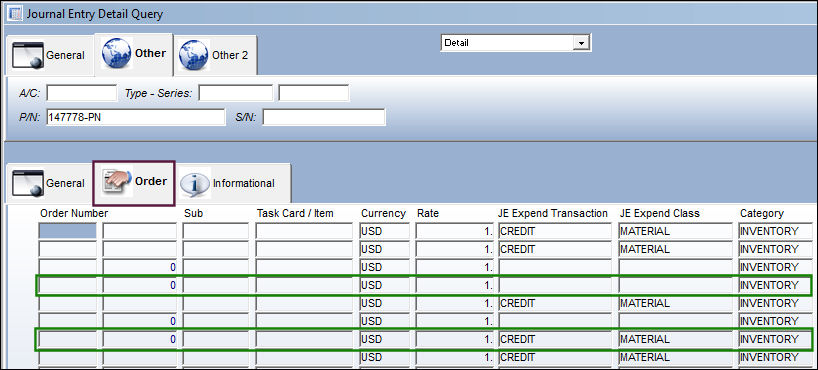Image resolution: width=818 pixels, height=370 pixels.
Task: Click the first row's Rate cell
Action: (454, 231)
